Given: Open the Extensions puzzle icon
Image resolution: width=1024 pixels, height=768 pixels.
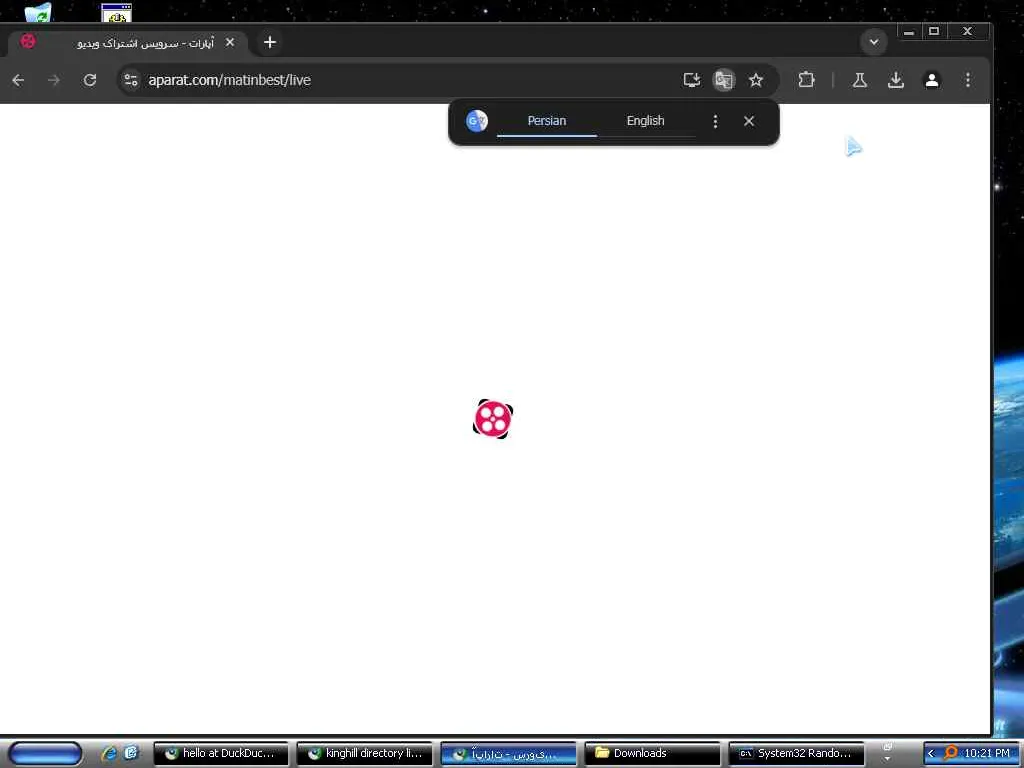Looking at the screenshot, I should (x=807, y=80).
